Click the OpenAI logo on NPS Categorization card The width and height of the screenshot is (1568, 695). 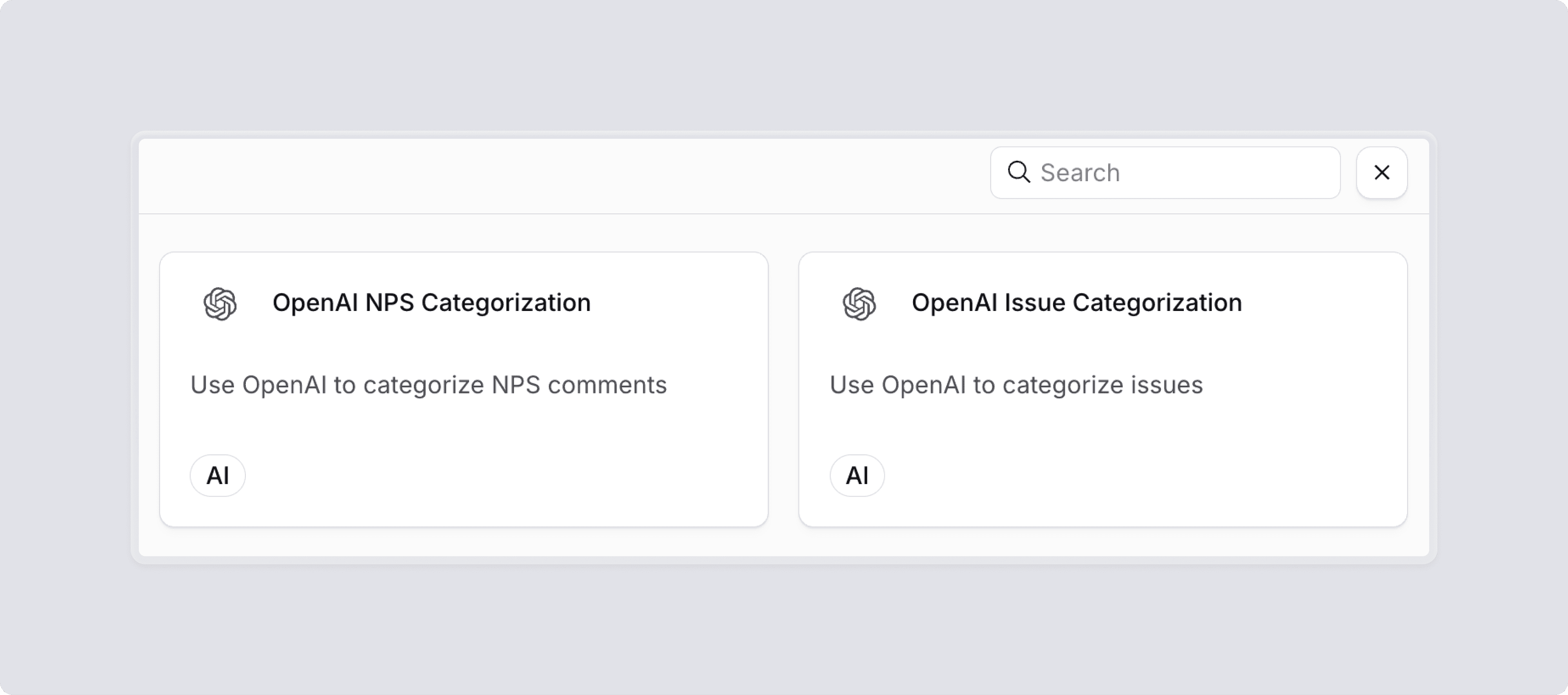pos(220,303)
